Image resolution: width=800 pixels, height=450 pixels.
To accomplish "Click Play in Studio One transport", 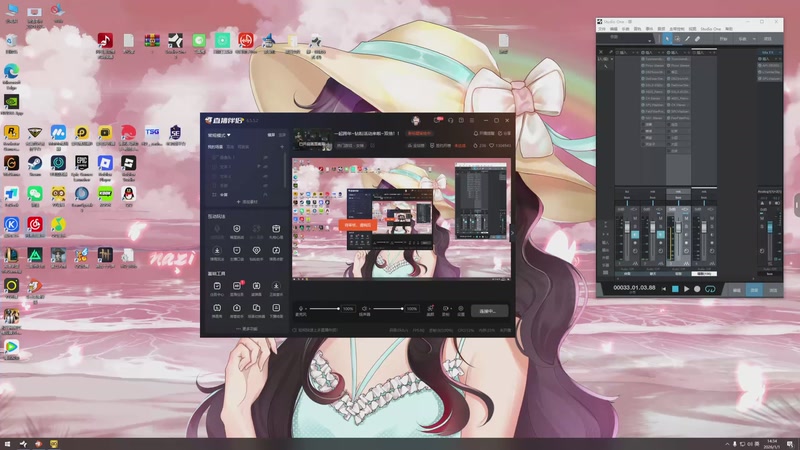I will [x=686, y=289].
